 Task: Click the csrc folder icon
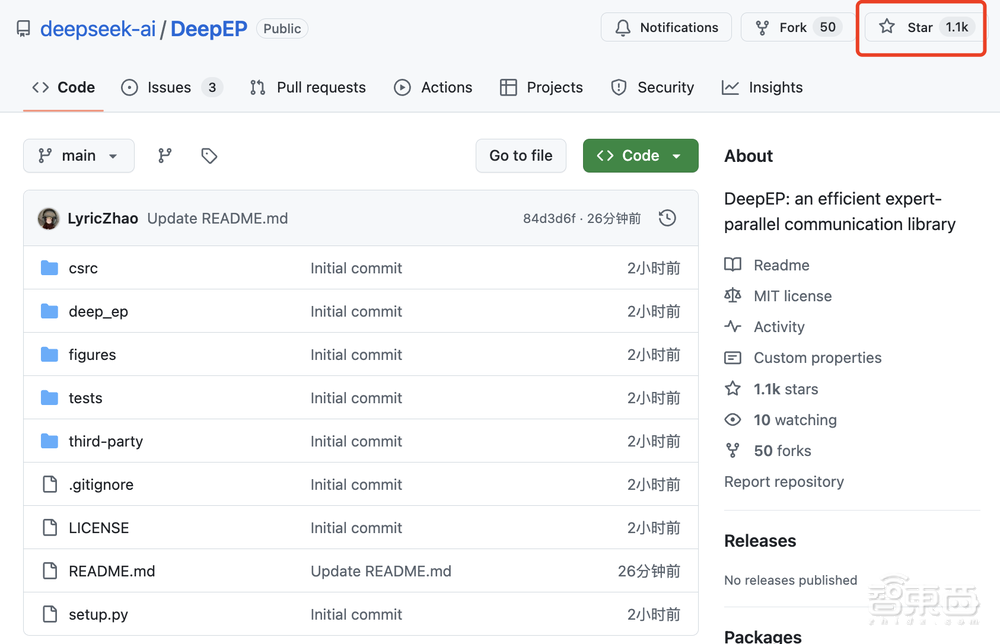pyautogui.click(x=50, y=268)
